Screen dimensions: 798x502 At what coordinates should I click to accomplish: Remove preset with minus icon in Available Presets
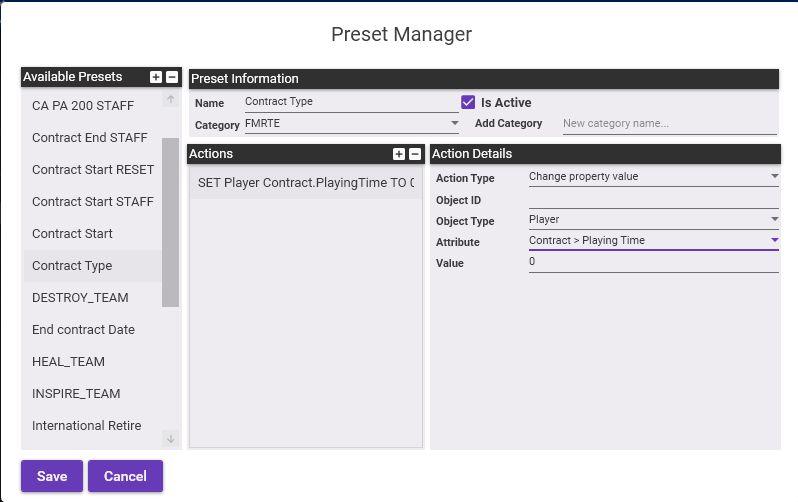[x=172, y=77]
